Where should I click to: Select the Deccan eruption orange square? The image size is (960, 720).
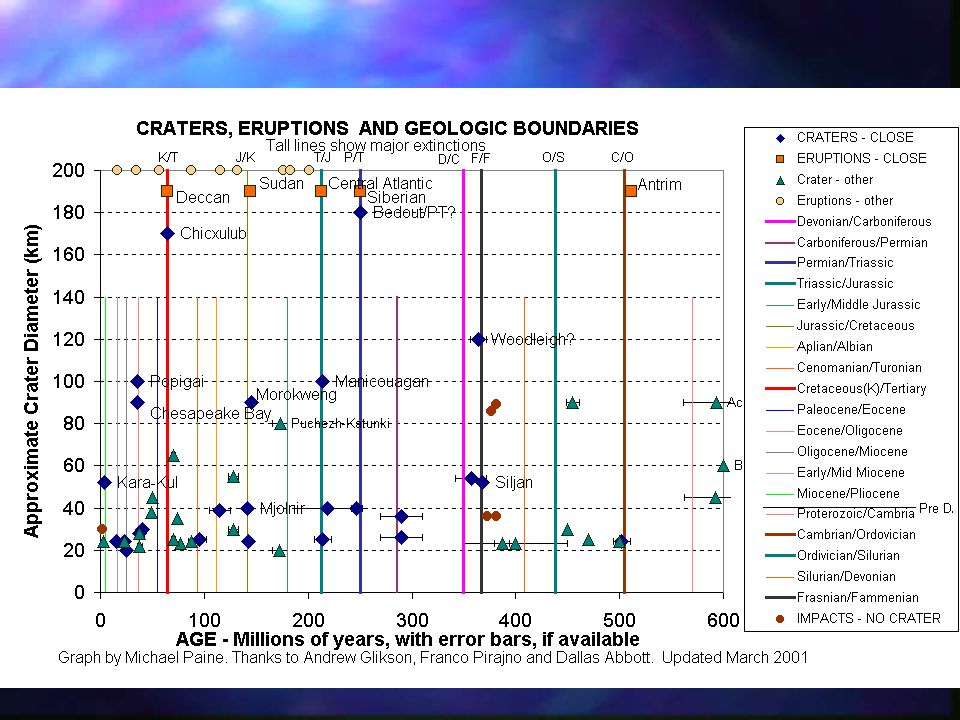[167, 191]
